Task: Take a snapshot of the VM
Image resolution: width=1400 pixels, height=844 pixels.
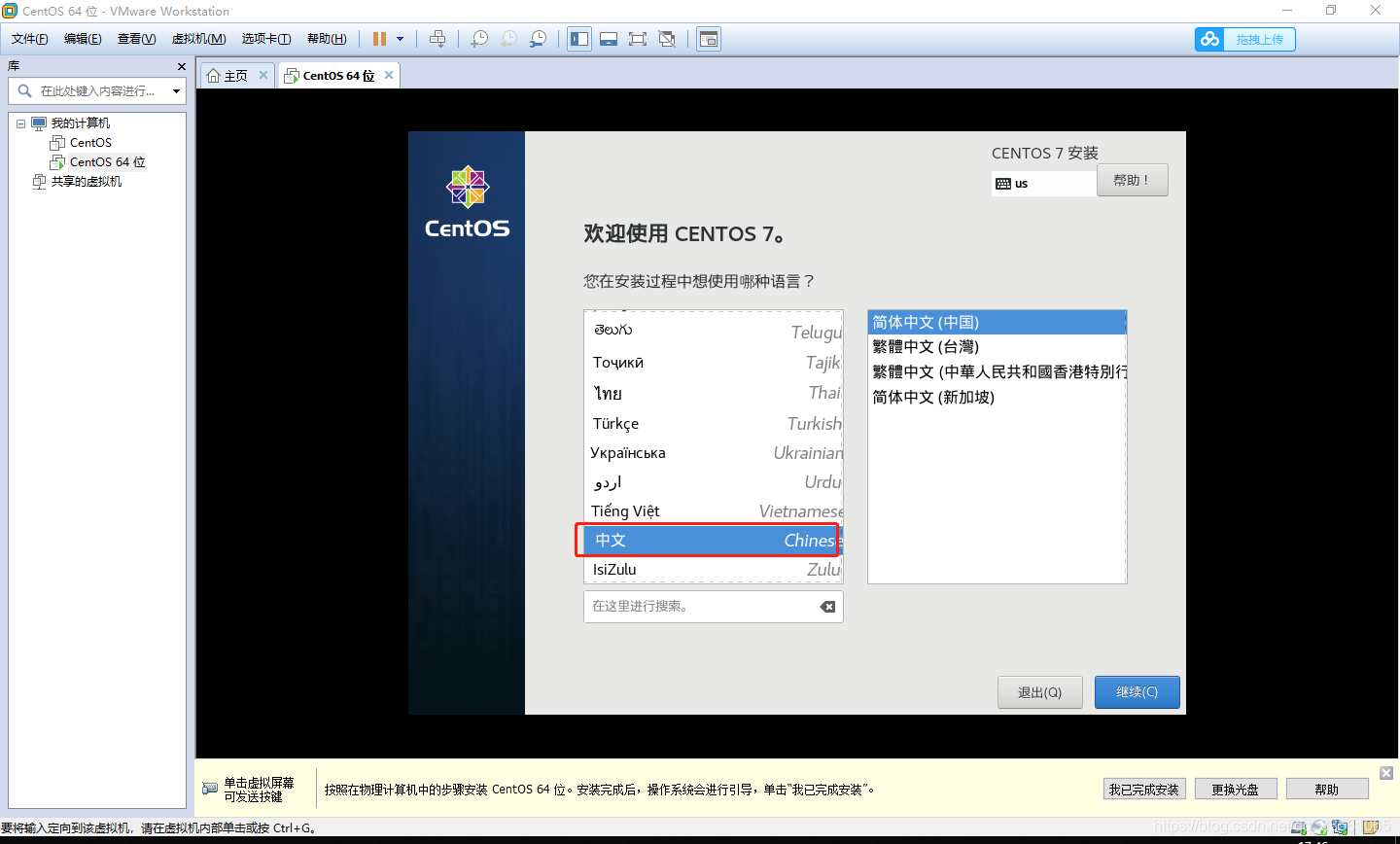Action: coord(479,39)
